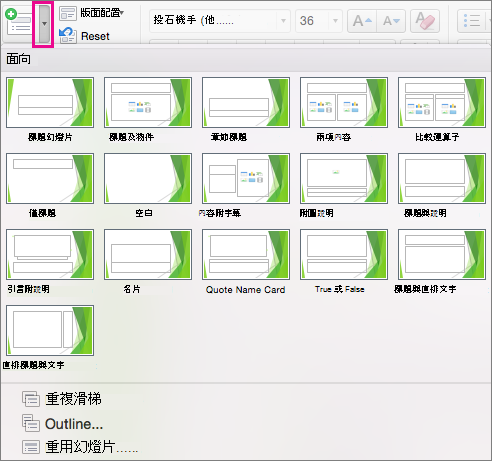Click the bullet list icon
This screenshot has height=461, width=492.
tap(472, 21)
